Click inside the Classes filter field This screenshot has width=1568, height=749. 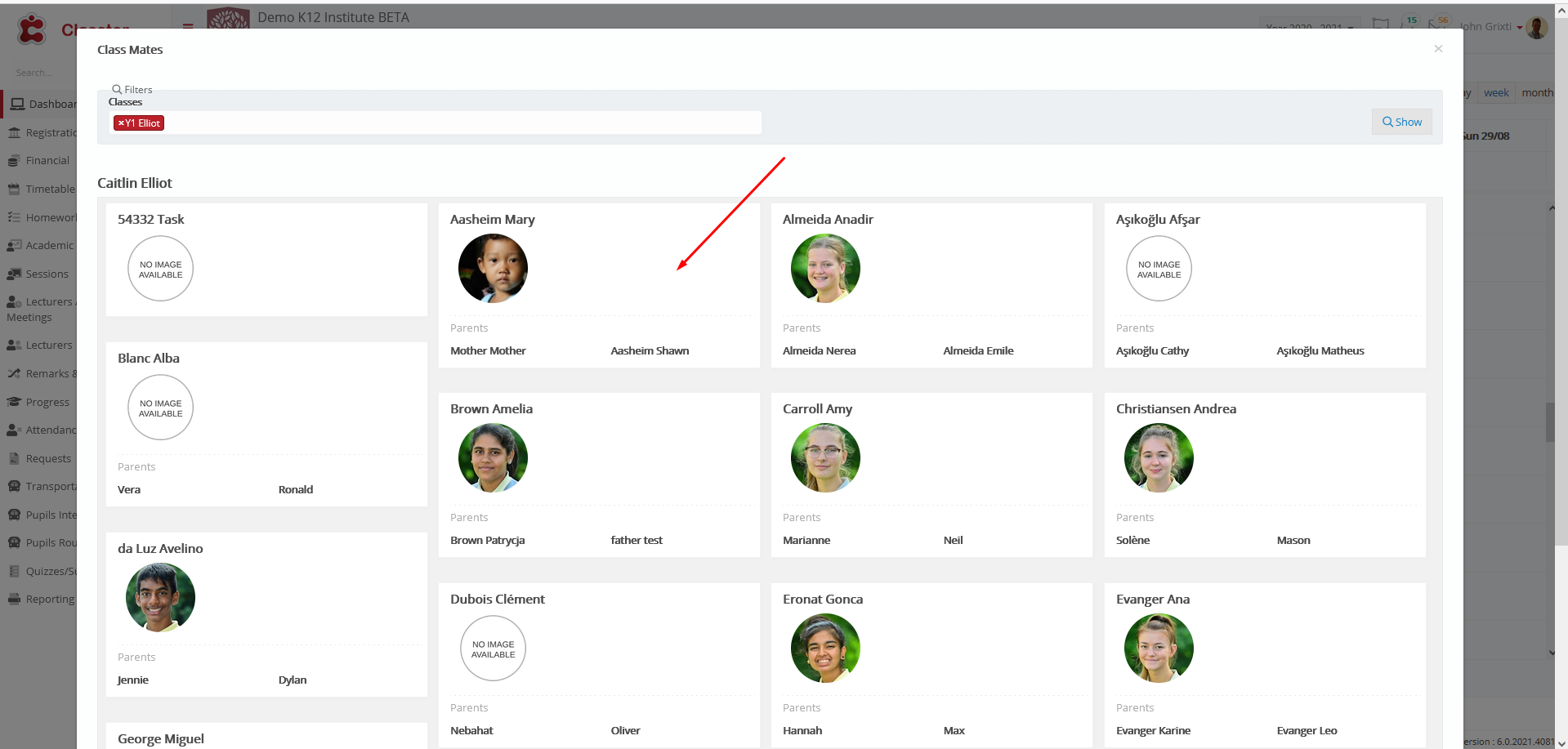point(435,123)
